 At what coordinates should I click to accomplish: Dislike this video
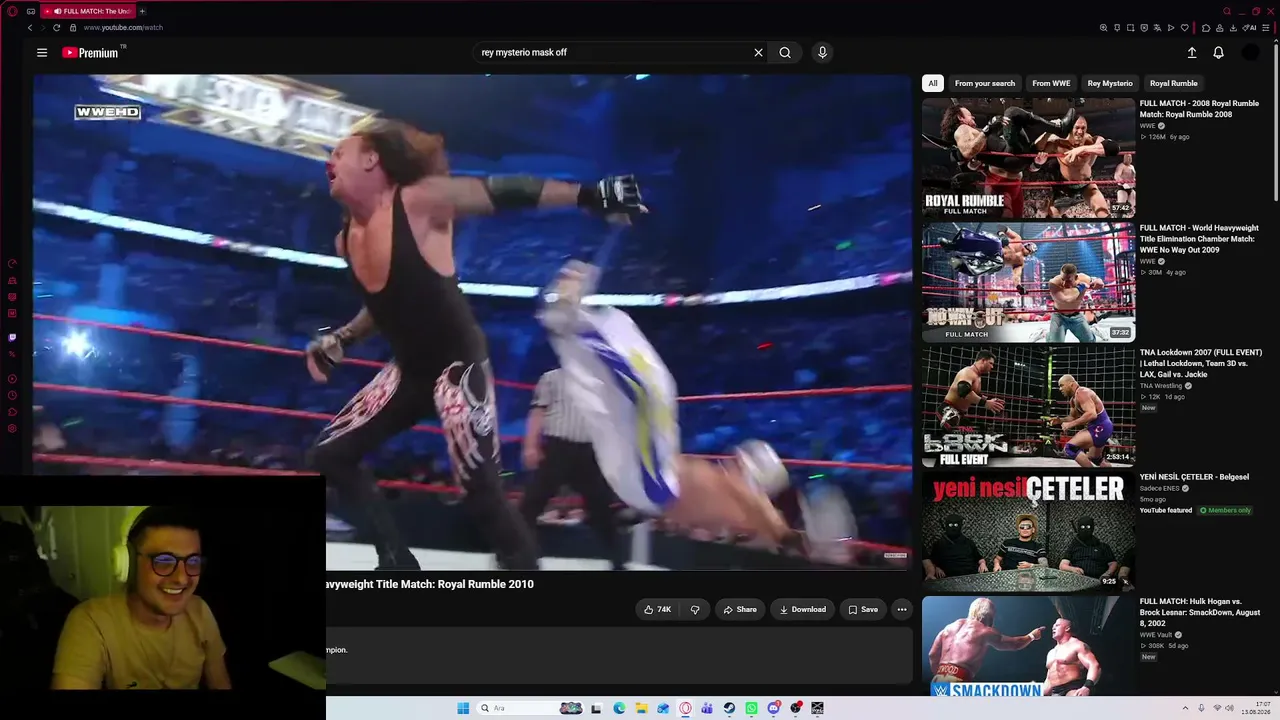(695, 609)
